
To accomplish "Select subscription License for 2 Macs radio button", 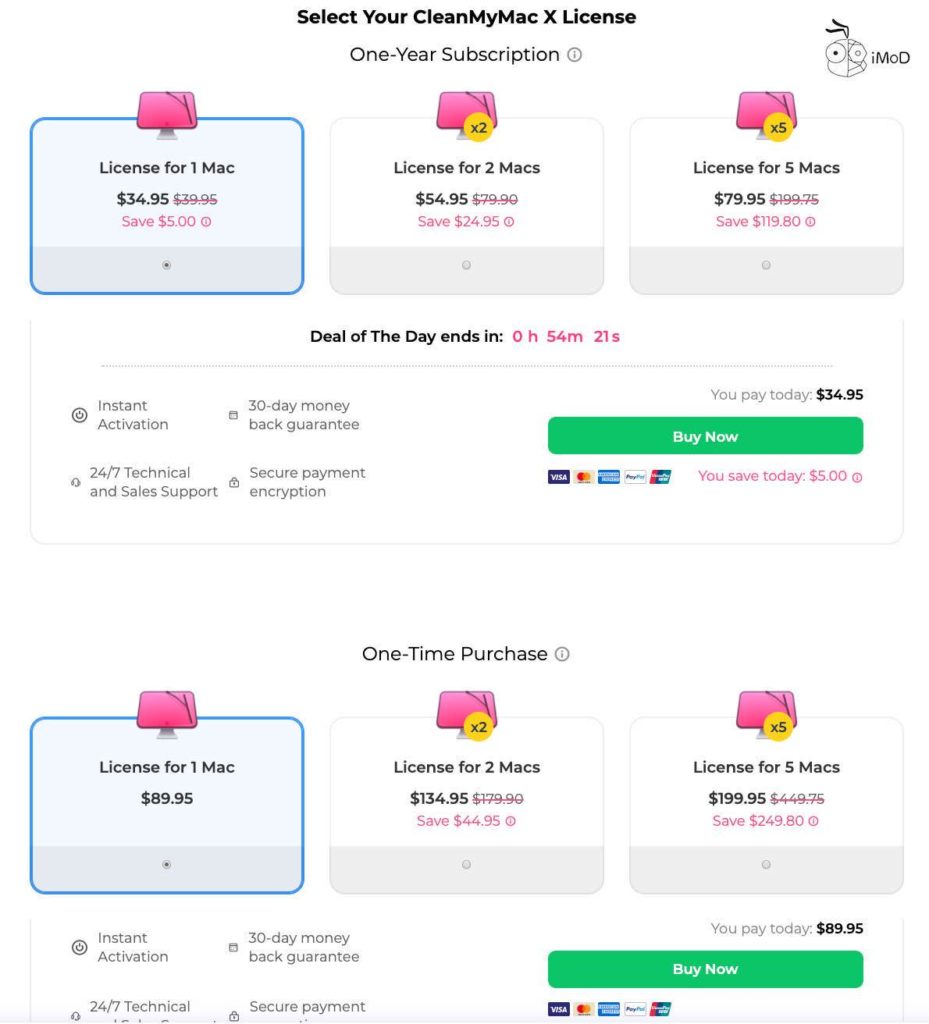I will tap(466, 265).
